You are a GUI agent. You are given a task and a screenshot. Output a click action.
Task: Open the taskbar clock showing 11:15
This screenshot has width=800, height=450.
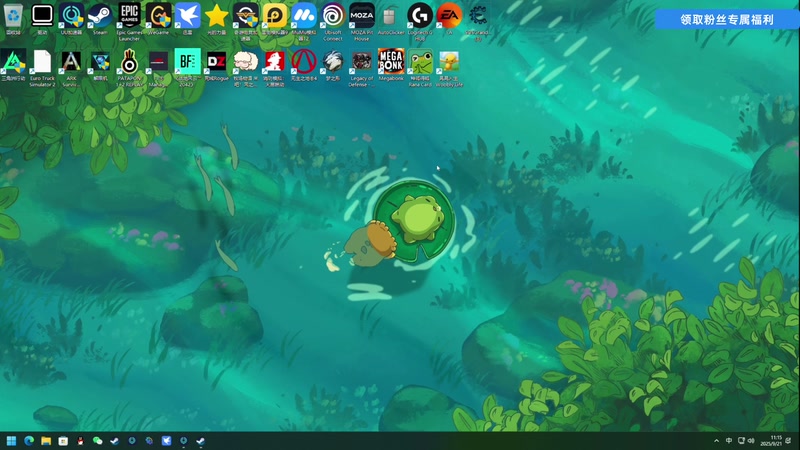pos(771,441)
